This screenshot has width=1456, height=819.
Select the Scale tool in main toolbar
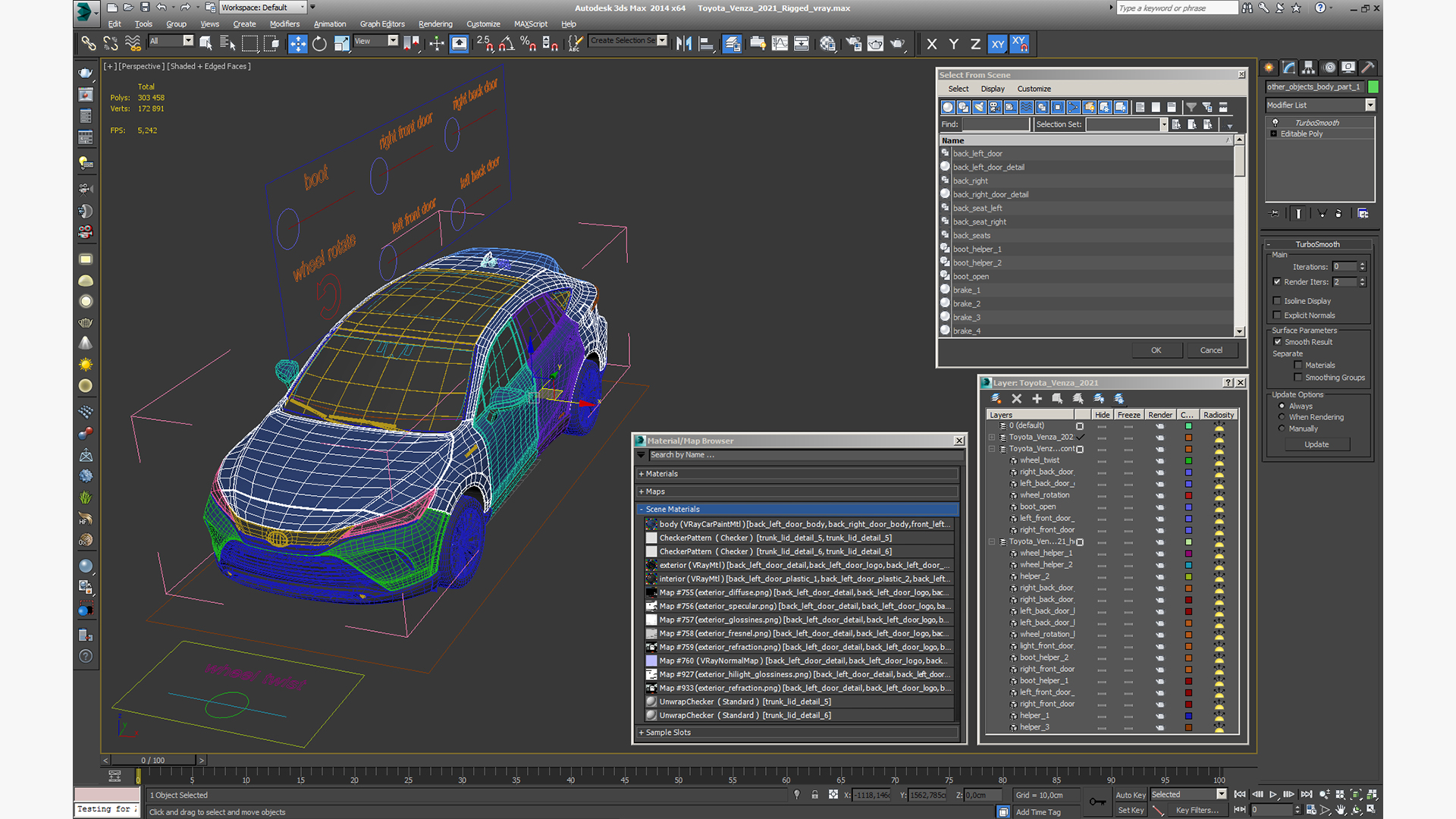click(341, 44)
